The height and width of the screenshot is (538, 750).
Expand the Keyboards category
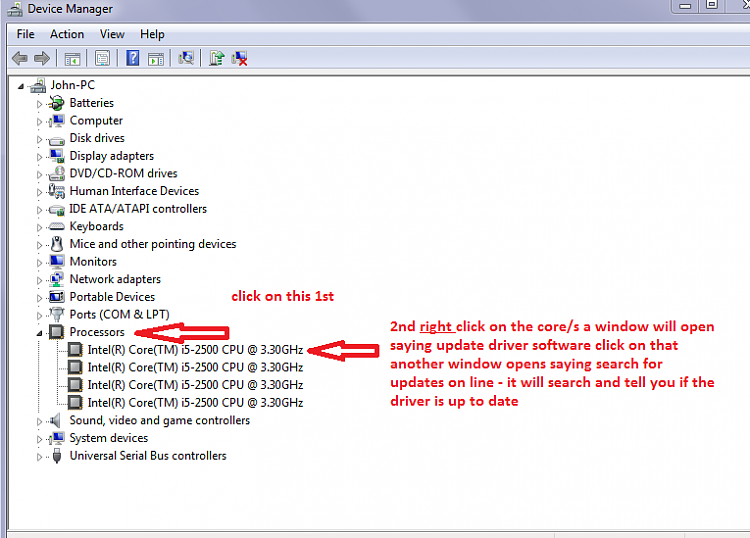click(39, 227)
